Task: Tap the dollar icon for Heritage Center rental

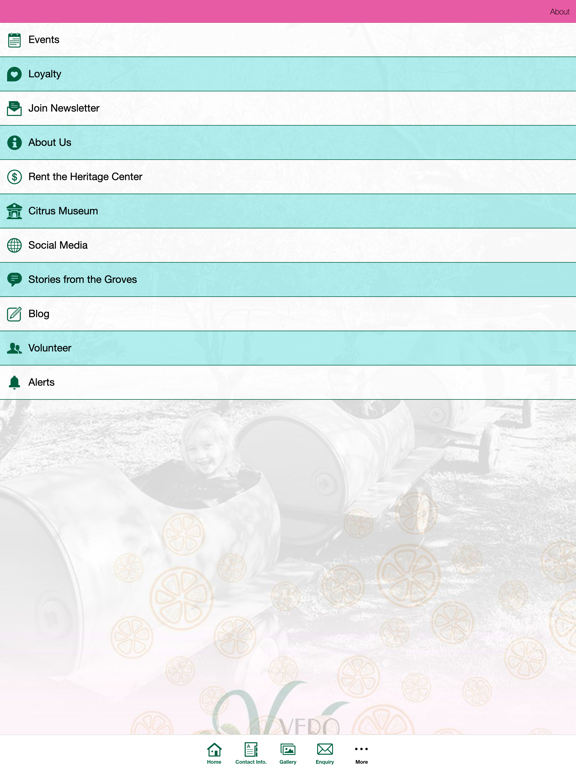Action: click(14, 177)
